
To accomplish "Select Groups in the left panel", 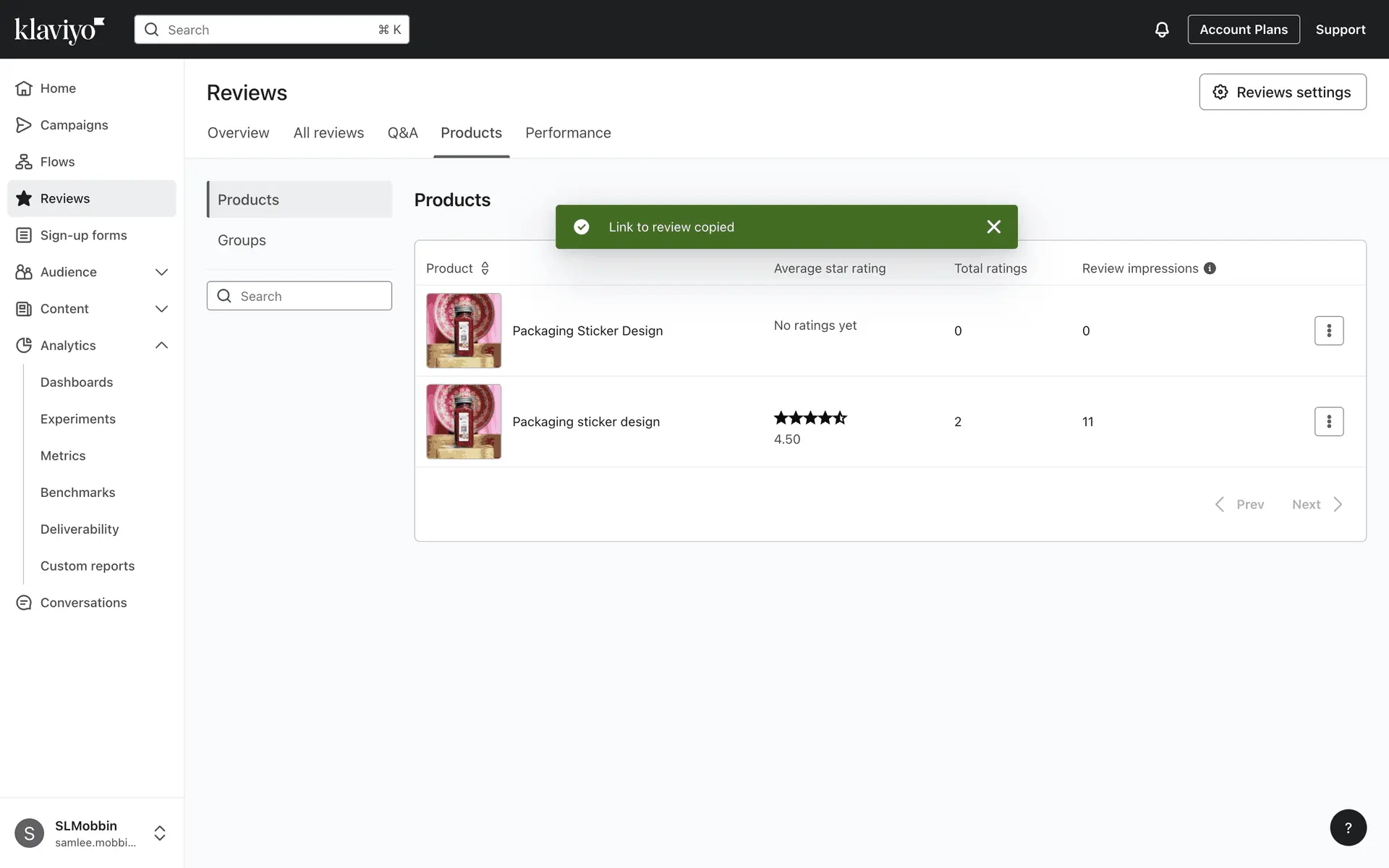I will (242, 240).
